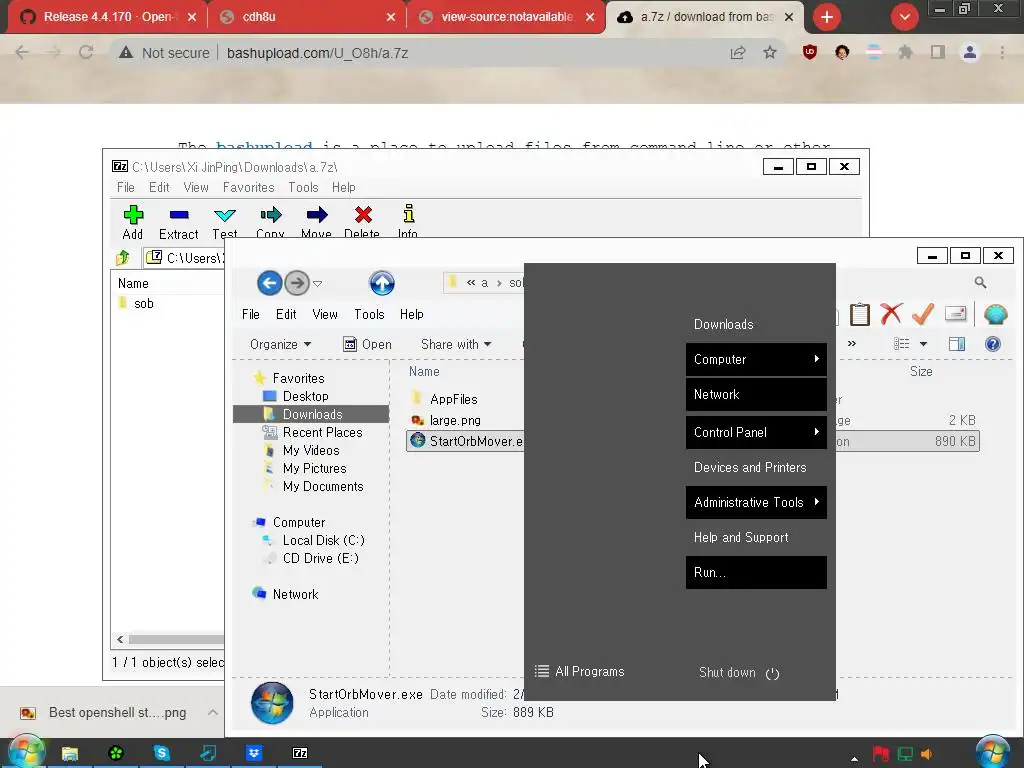The height and width of the screenshot is (768, 1024).
Task: Open the 7-Zip Tools menu
Action: (x=304, y=187)
